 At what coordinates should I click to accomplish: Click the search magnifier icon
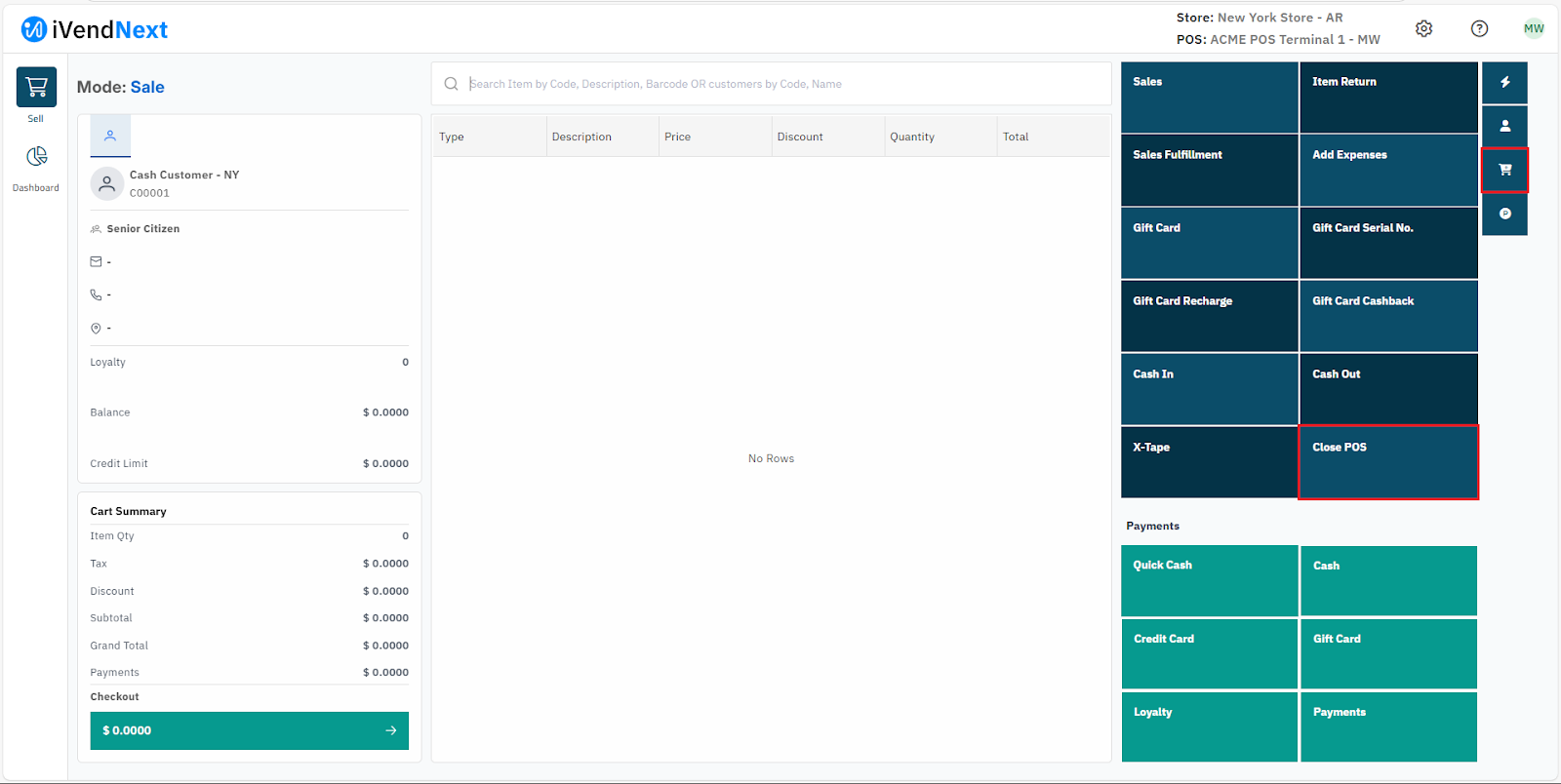click(x=451, y=84)
